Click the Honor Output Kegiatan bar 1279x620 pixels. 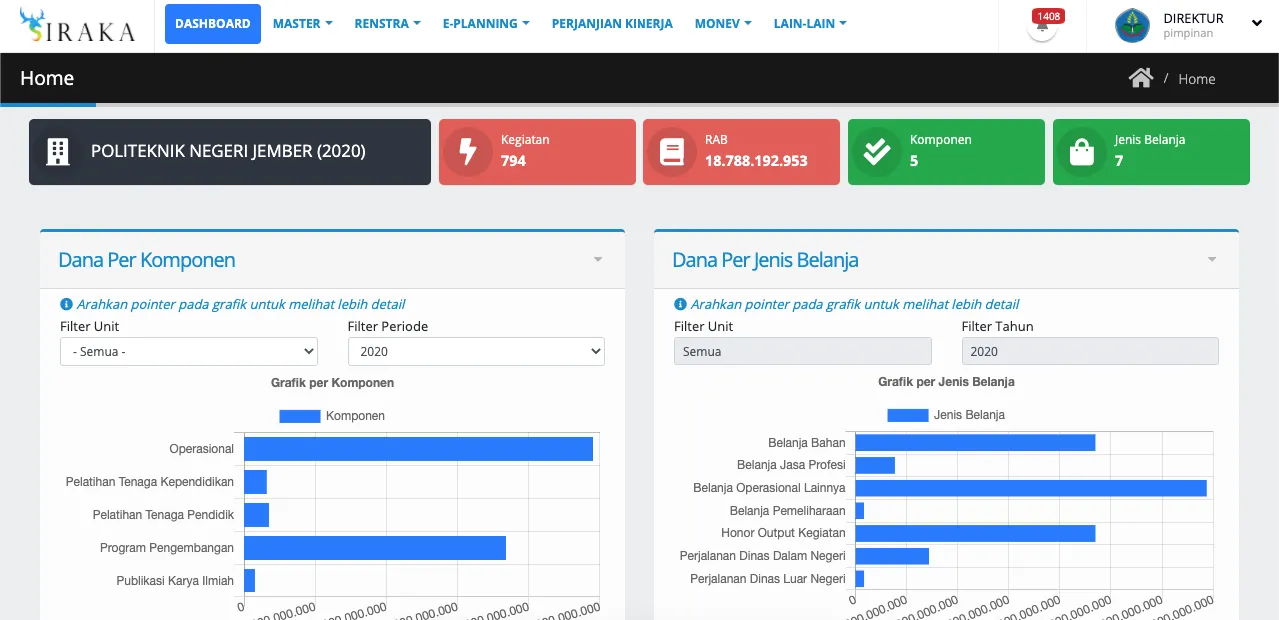click(x=975, y=533)
